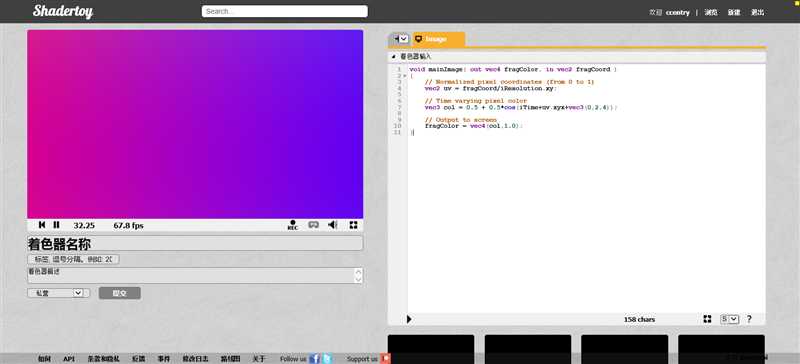
Task: Select the third iChannel input slot
Action: coord(624,349)
